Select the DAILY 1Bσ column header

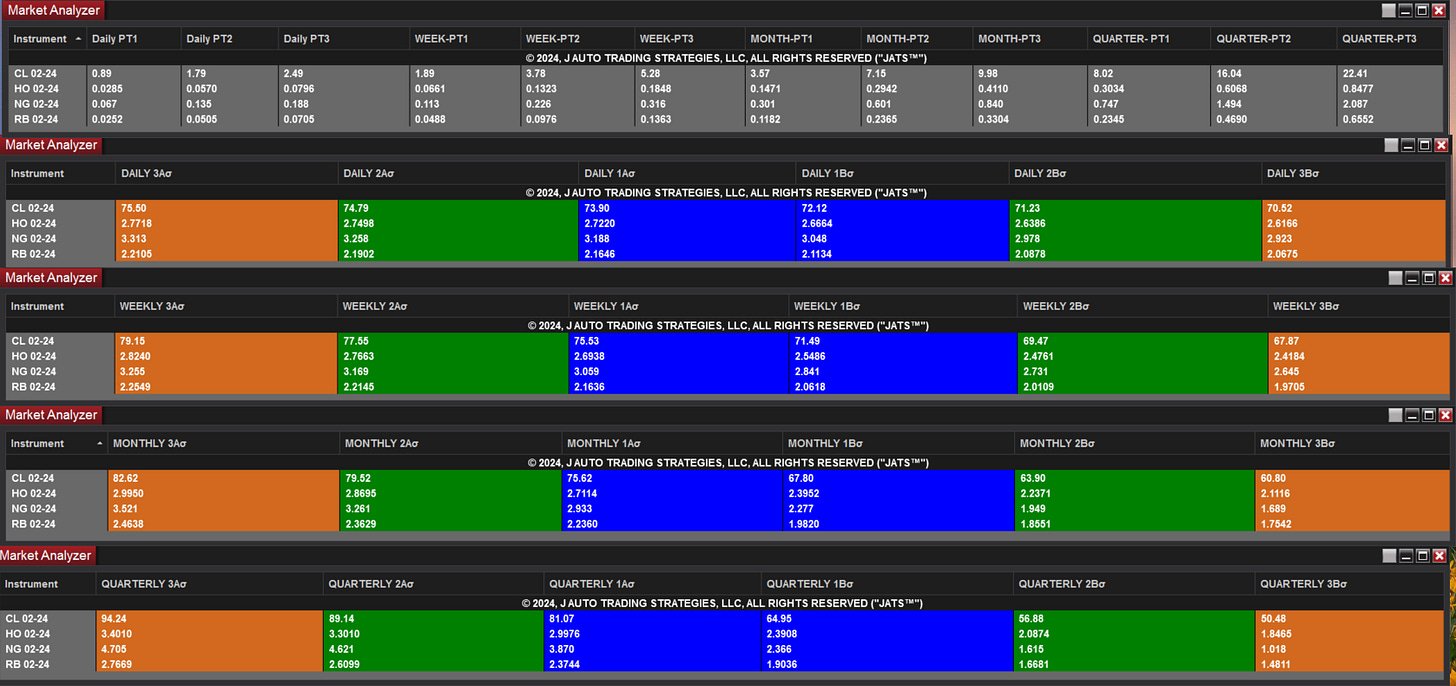903,173
